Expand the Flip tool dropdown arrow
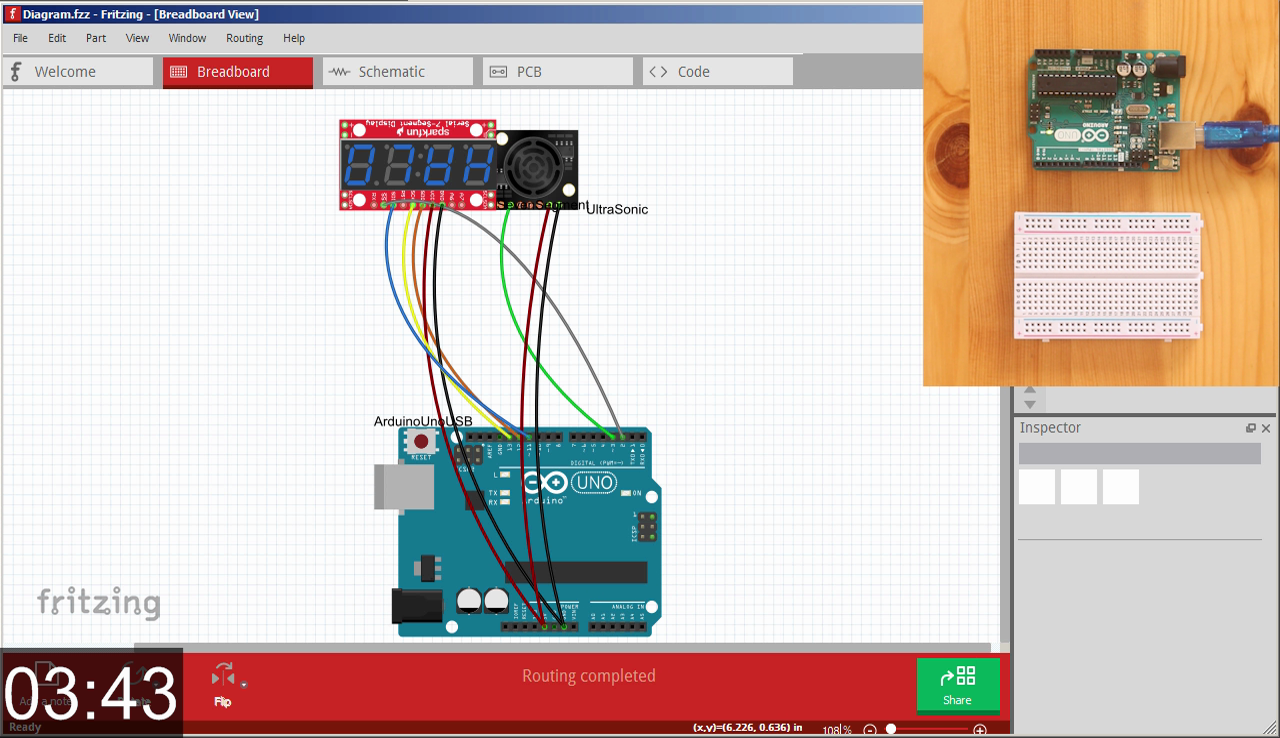1280x738 pixels. (244, 685)
